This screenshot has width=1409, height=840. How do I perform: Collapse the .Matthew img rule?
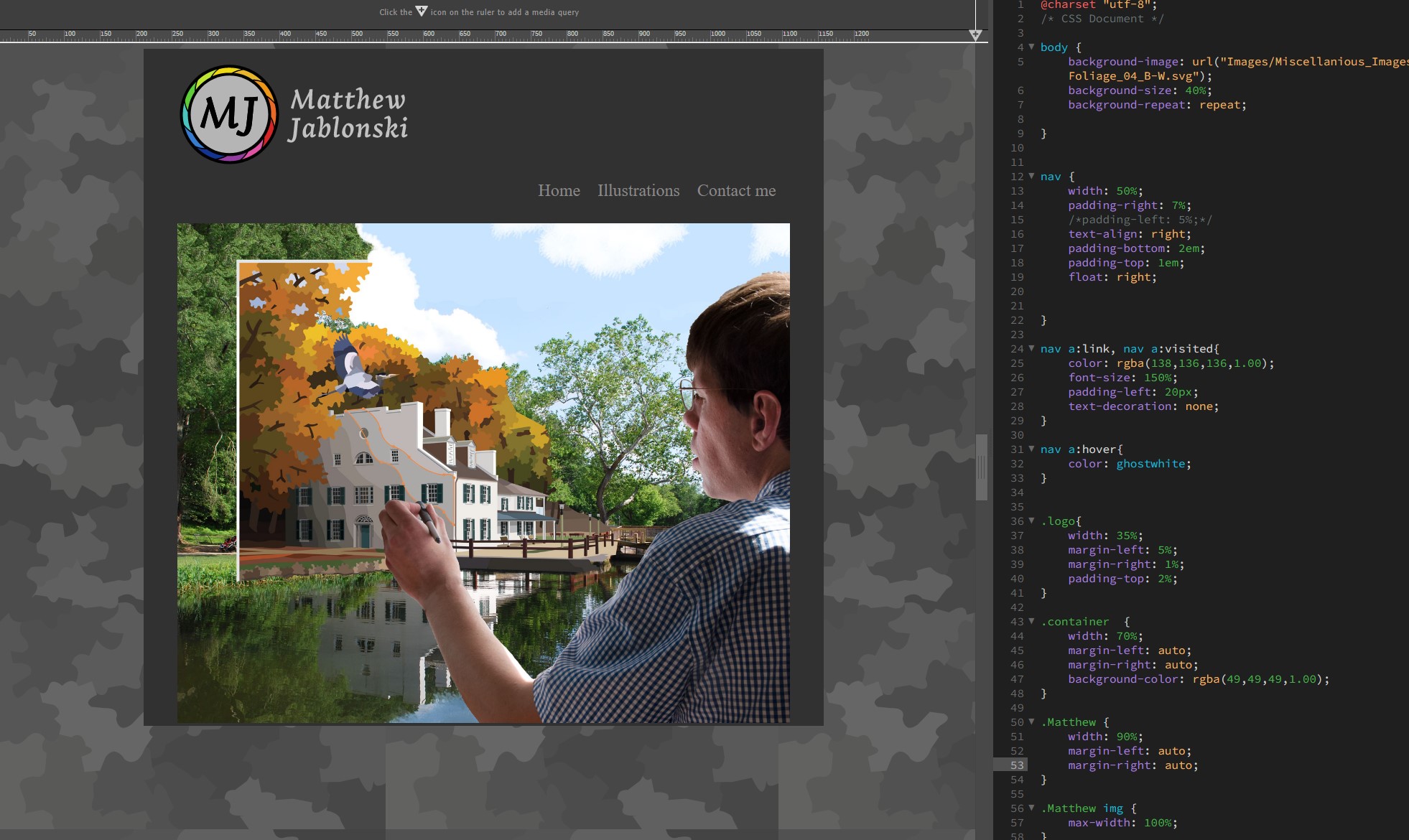1031,808
